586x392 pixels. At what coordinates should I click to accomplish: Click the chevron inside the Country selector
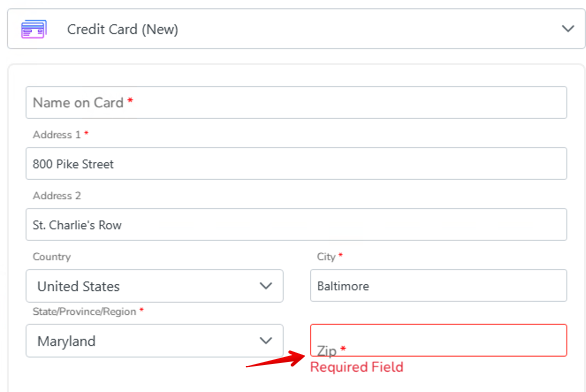[266, 286]
